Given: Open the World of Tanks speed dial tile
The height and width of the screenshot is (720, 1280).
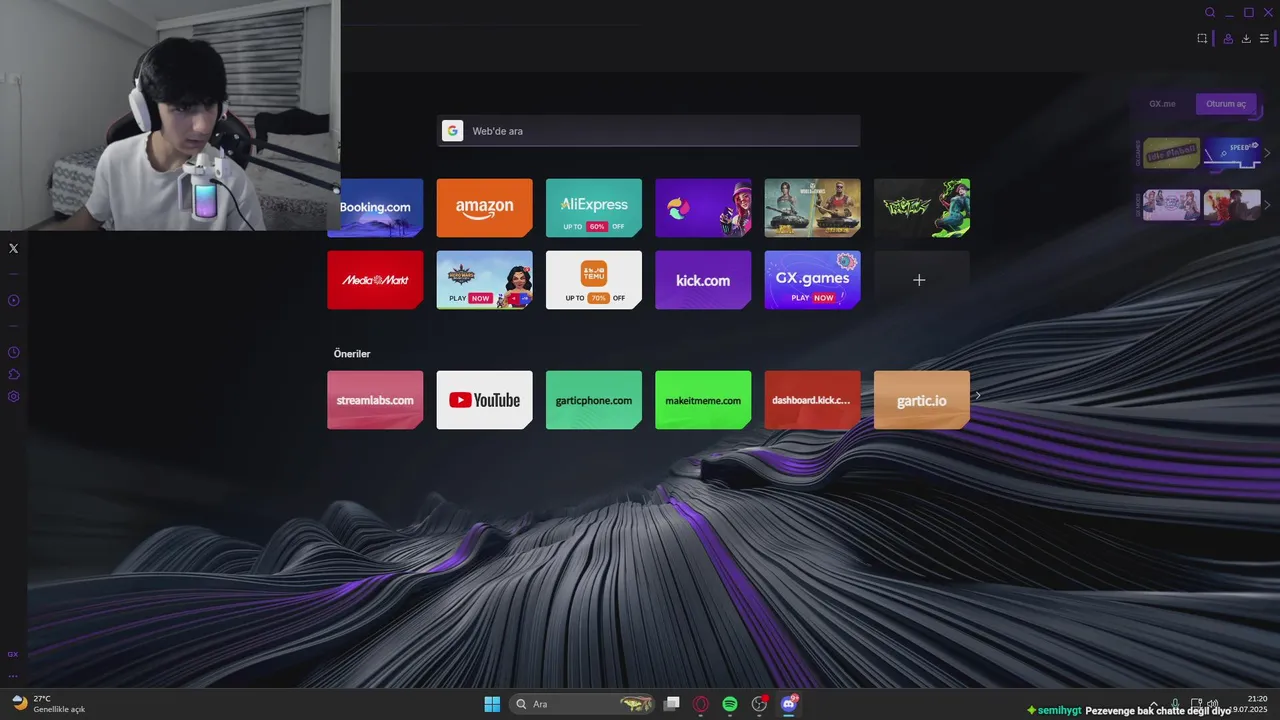Looking at the screenshot, I should [812, 208].
